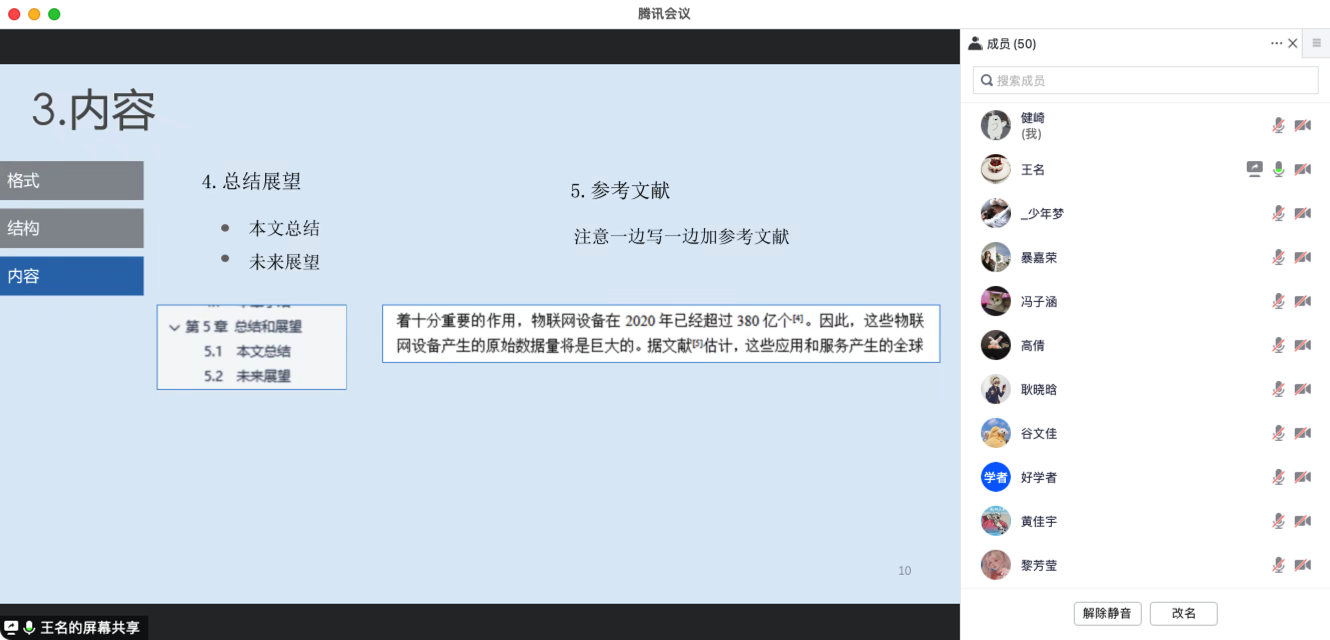Click the 解除静音 button
Screen dimensions: 1330x640
1107,613
